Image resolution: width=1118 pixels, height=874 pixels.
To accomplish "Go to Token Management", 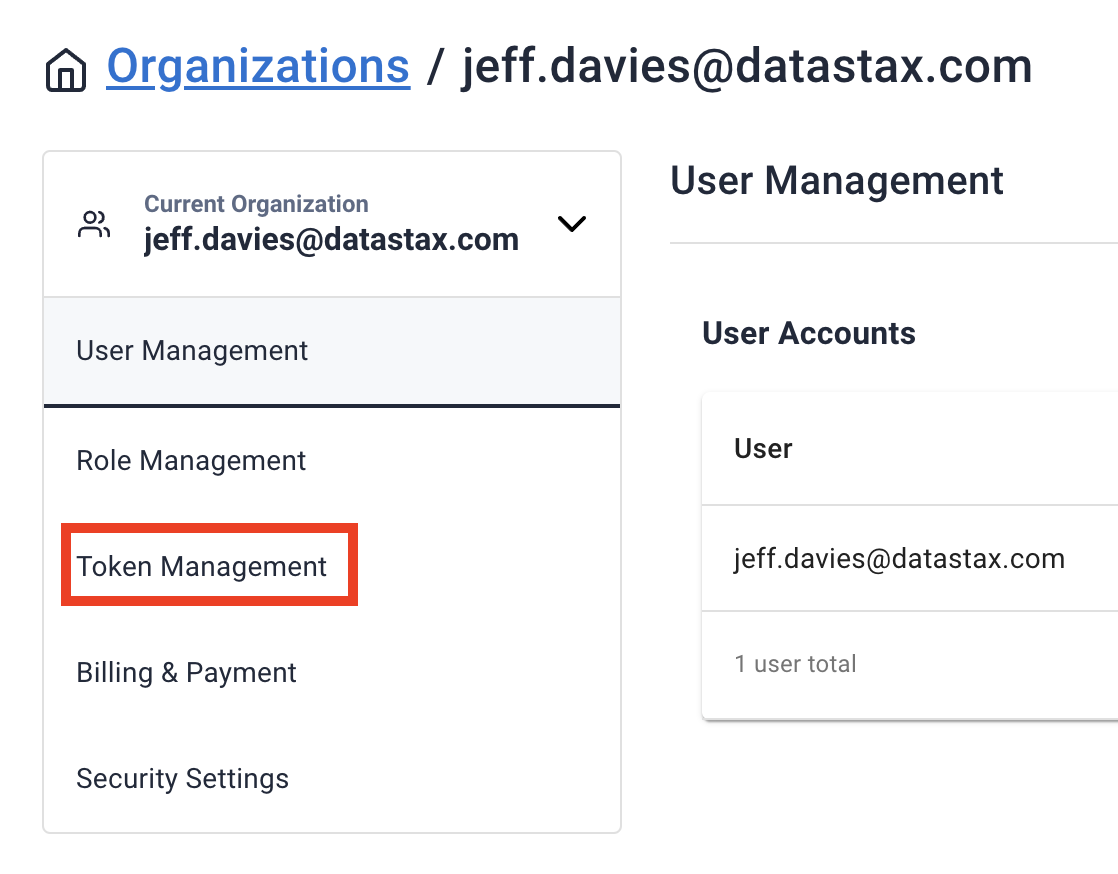I will pyautogui.click(x=332, y=567).
